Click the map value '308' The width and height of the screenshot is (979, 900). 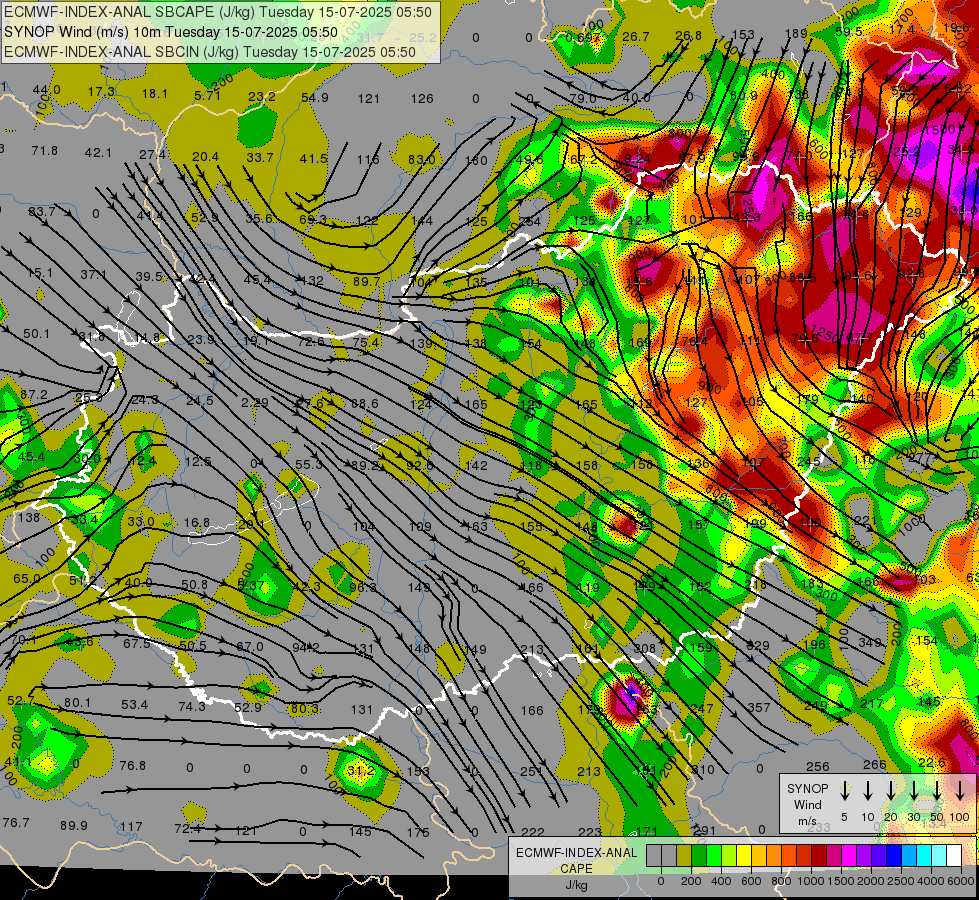click(x=644, y=648)
